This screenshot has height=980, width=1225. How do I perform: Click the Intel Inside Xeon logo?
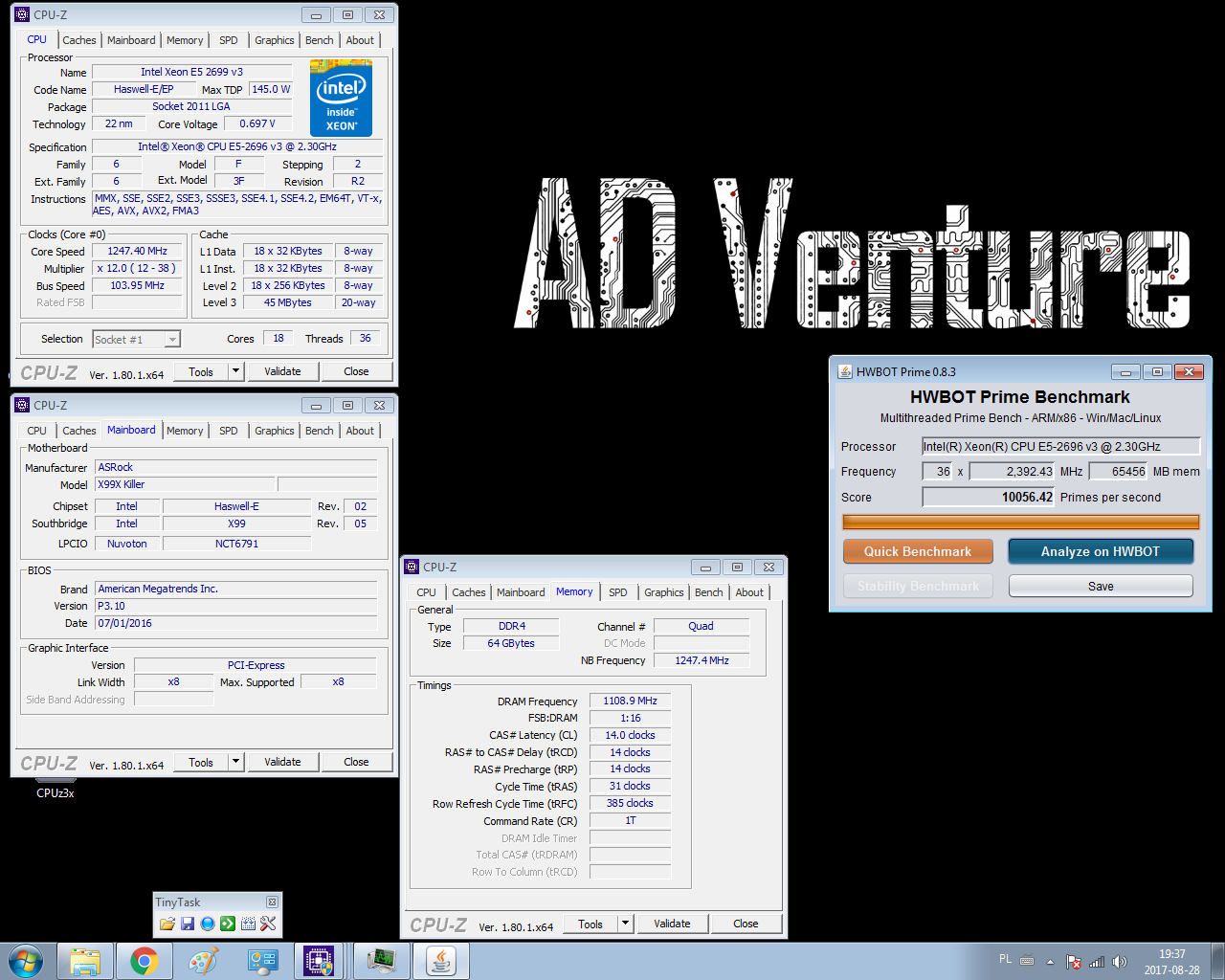[x=342, y=99]
